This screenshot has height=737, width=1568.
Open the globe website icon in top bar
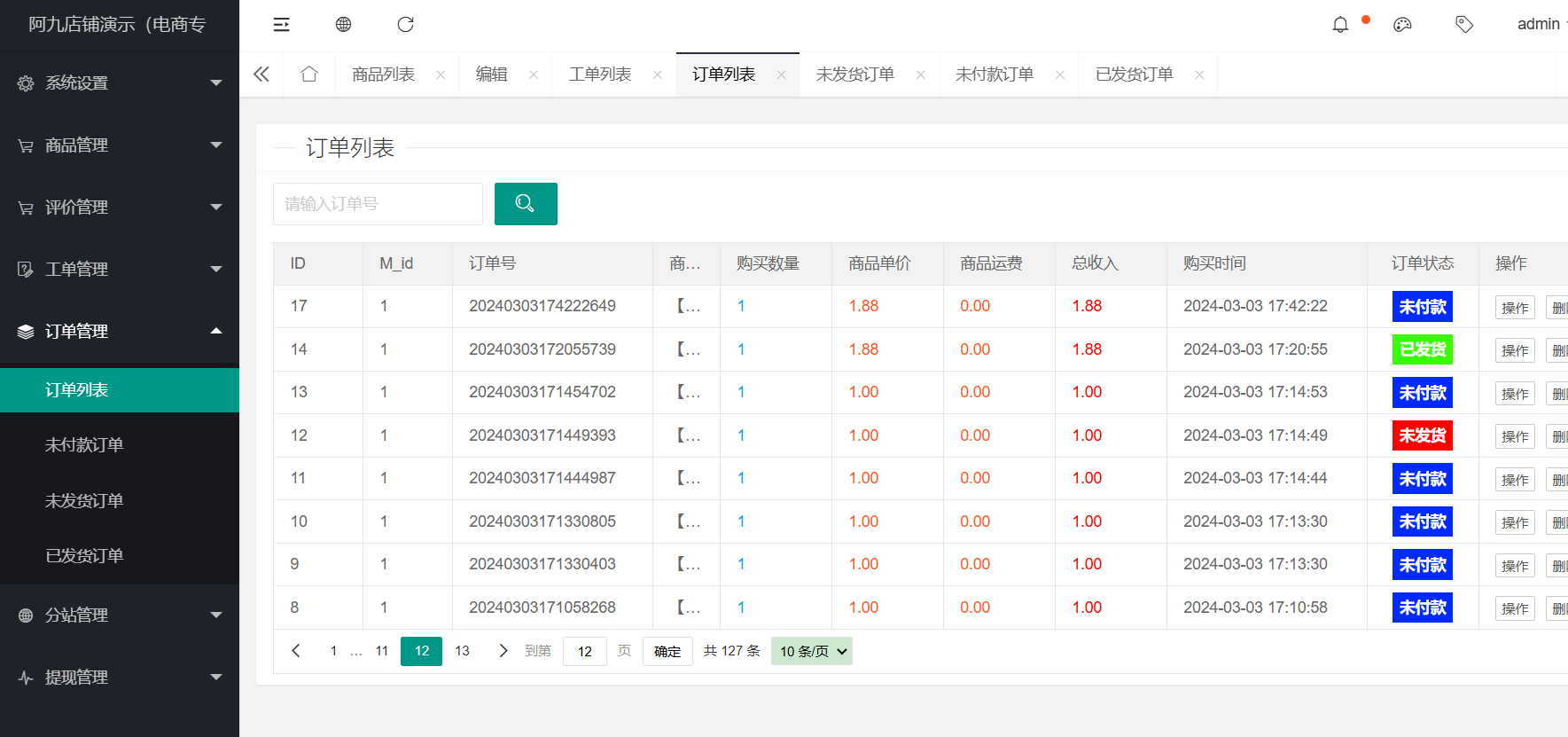(343, 25)
